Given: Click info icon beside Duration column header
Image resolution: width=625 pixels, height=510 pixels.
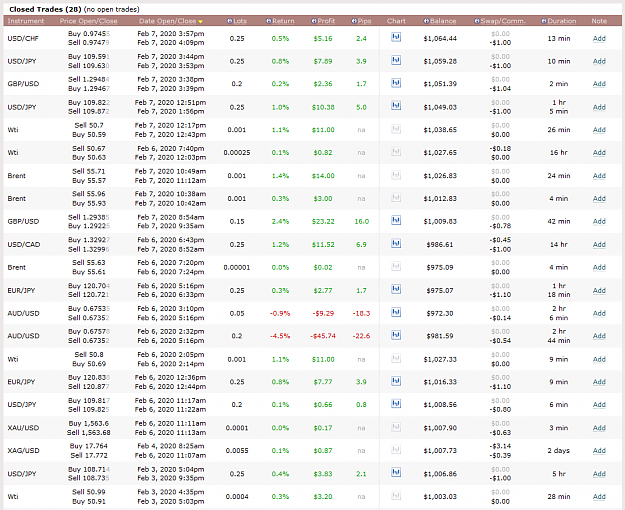Looking at the screenshot, I should (x=544, y=21).
